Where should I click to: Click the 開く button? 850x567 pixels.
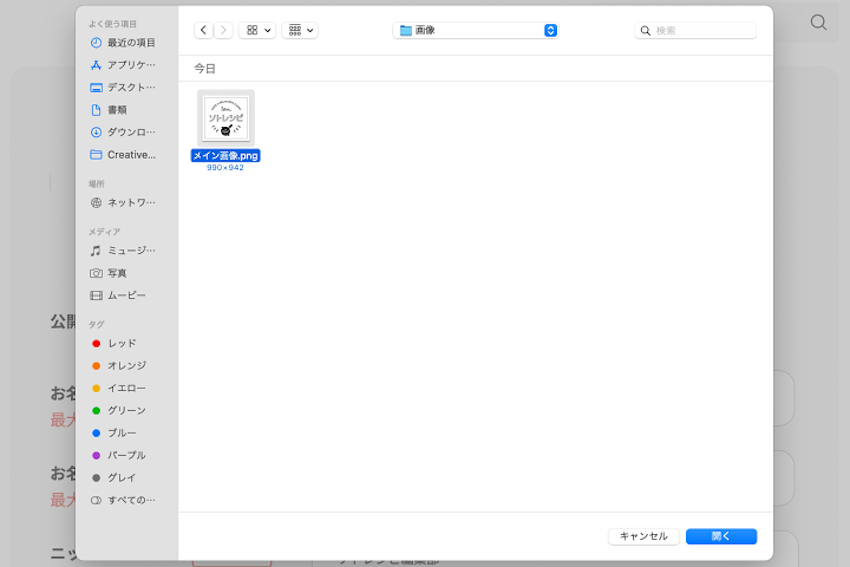coord(721,537)
